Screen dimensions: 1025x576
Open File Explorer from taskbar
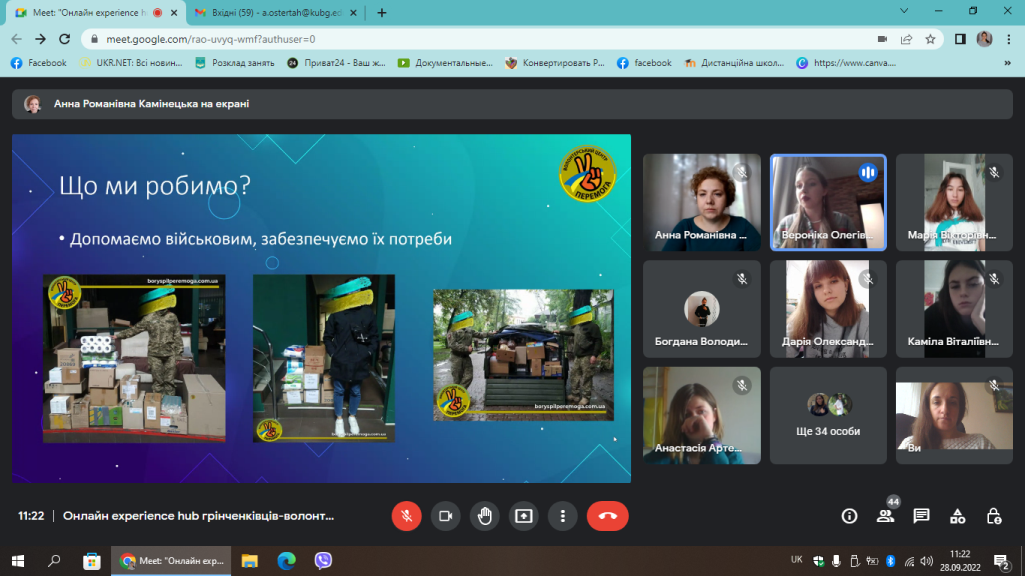point(250,561)
